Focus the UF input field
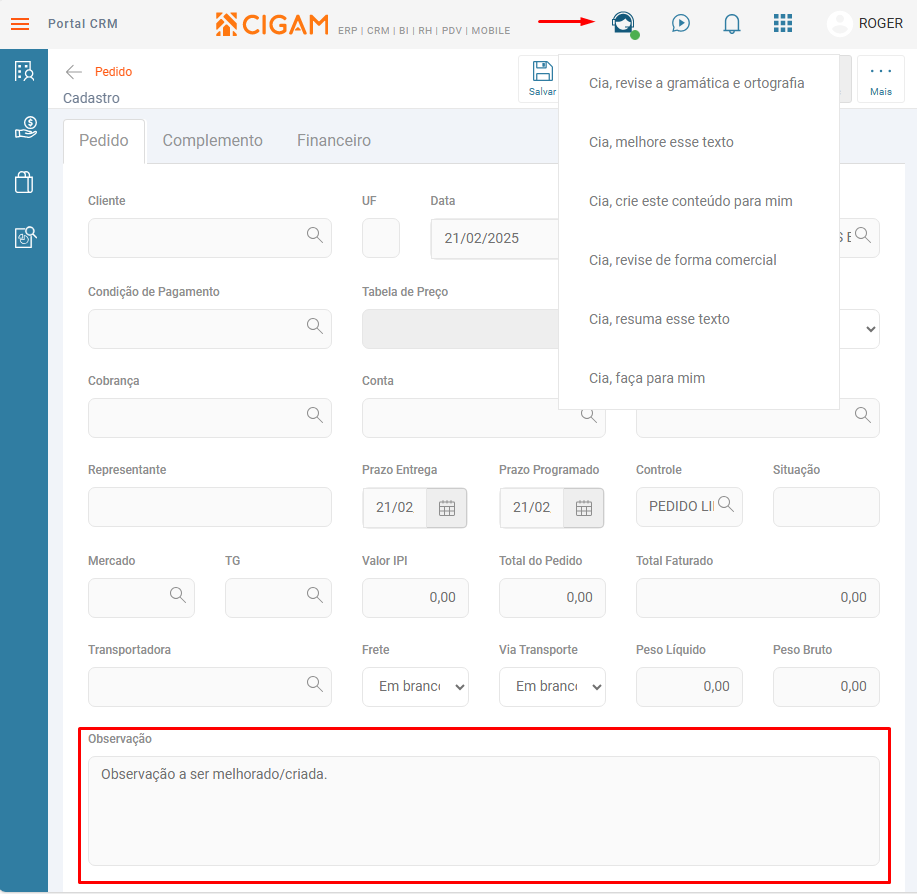The image size is (917, 894). (381, 238)
